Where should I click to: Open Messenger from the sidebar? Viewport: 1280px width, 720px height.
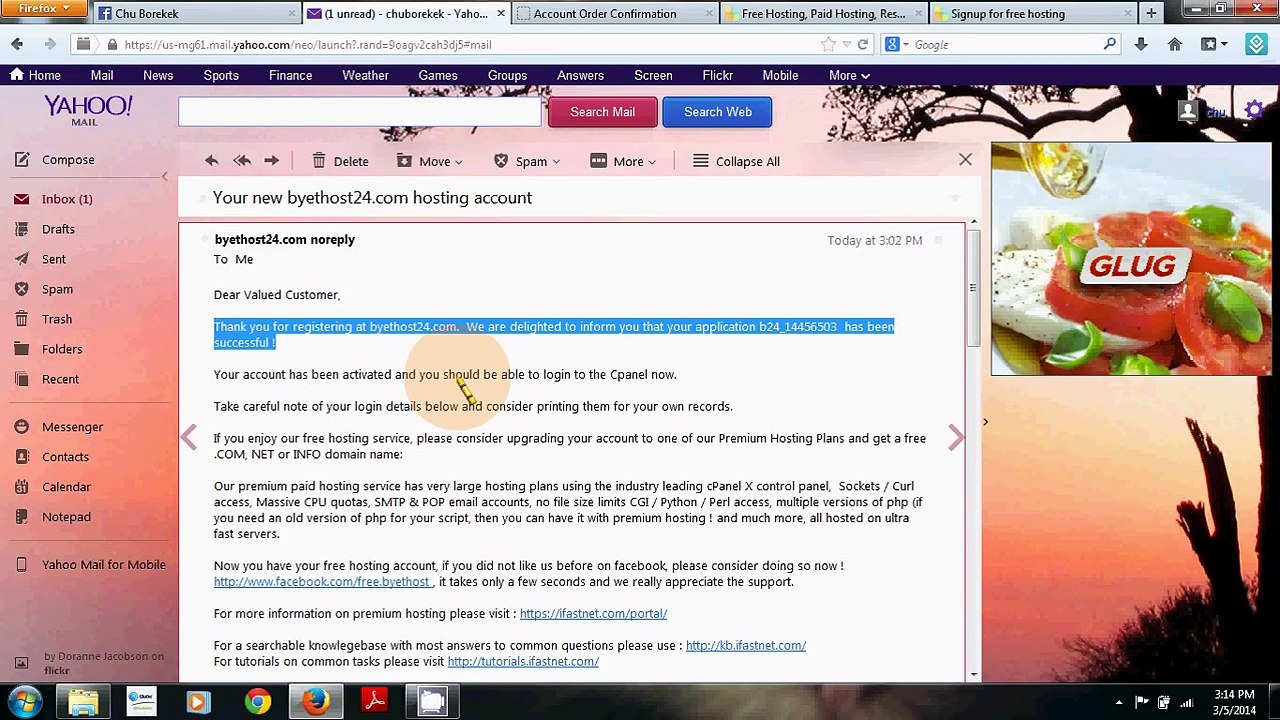click(x=72, y=427)
